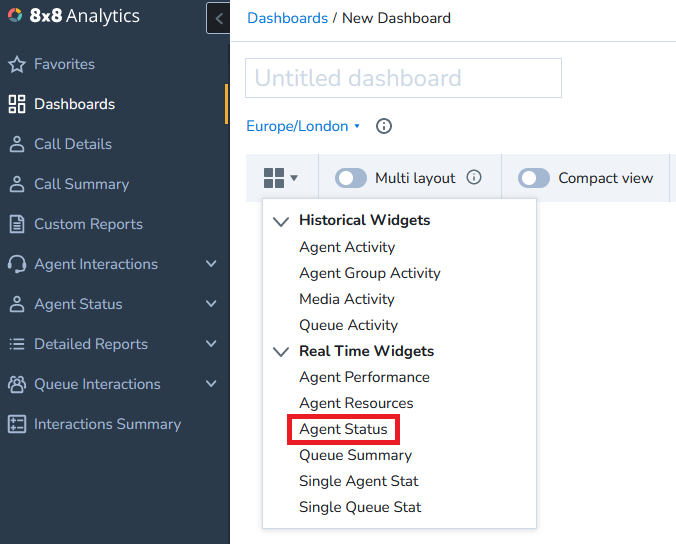Click the Custom Reports document icon
Image resolution: width=676 pixels, height=544 pixels.
[17, 224]
